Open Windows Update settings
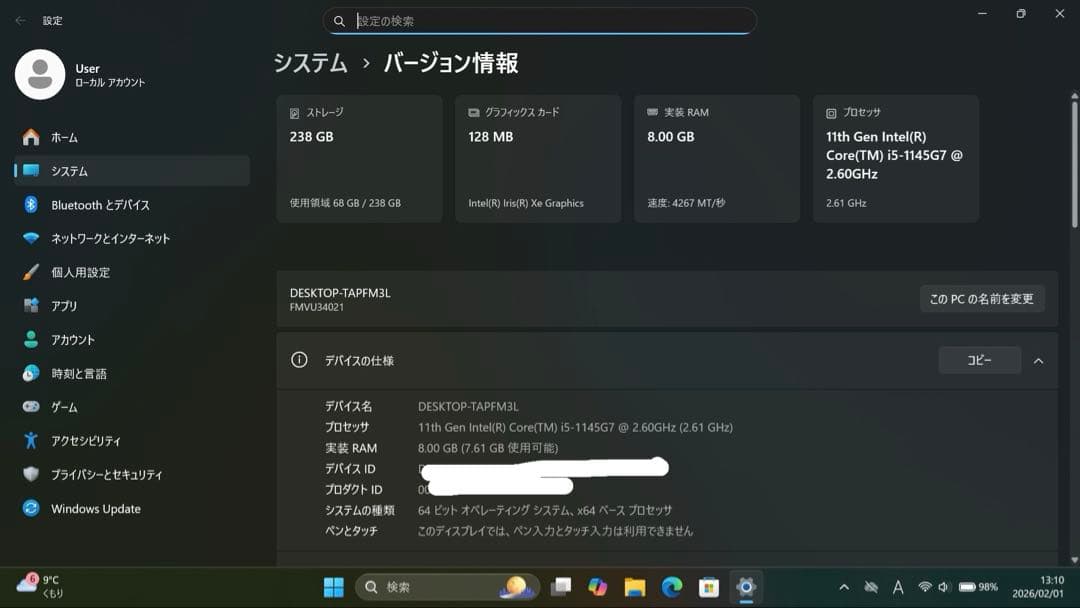This screenshot has width=1080, height=608. coord(95,509)
